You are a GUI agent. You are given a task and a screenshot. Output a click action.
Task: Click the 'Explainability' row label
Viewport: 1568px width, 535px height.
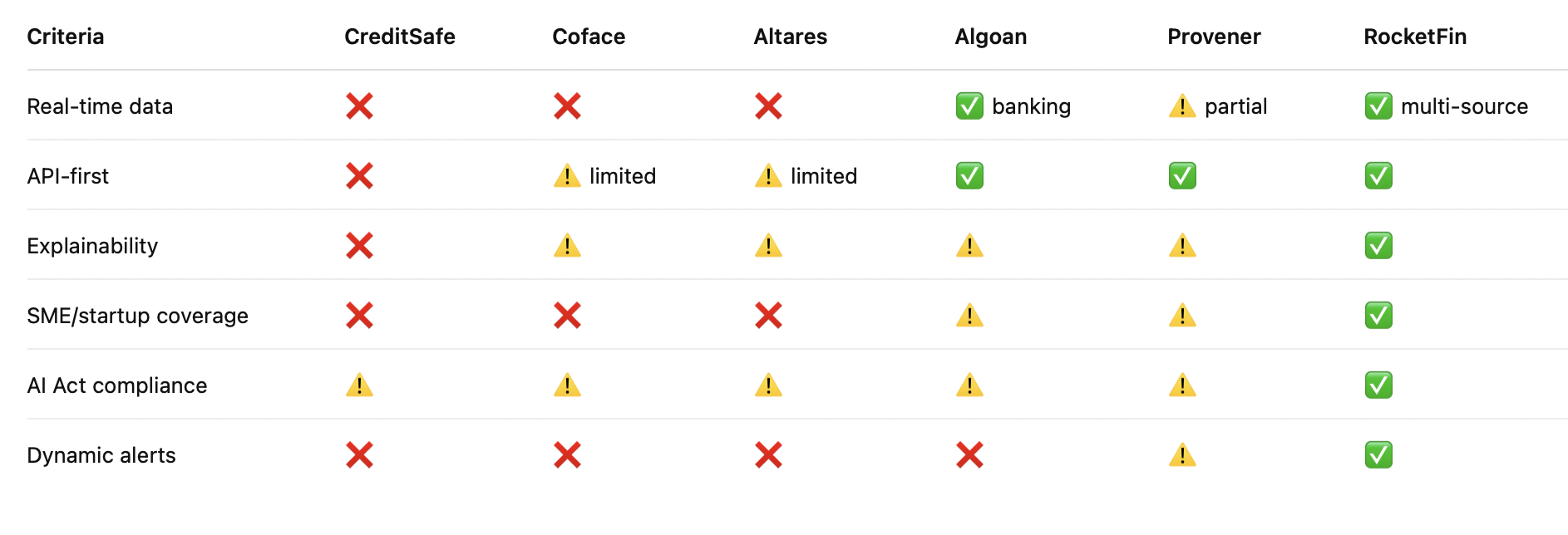pyautogui.click(x=92, y=246)
